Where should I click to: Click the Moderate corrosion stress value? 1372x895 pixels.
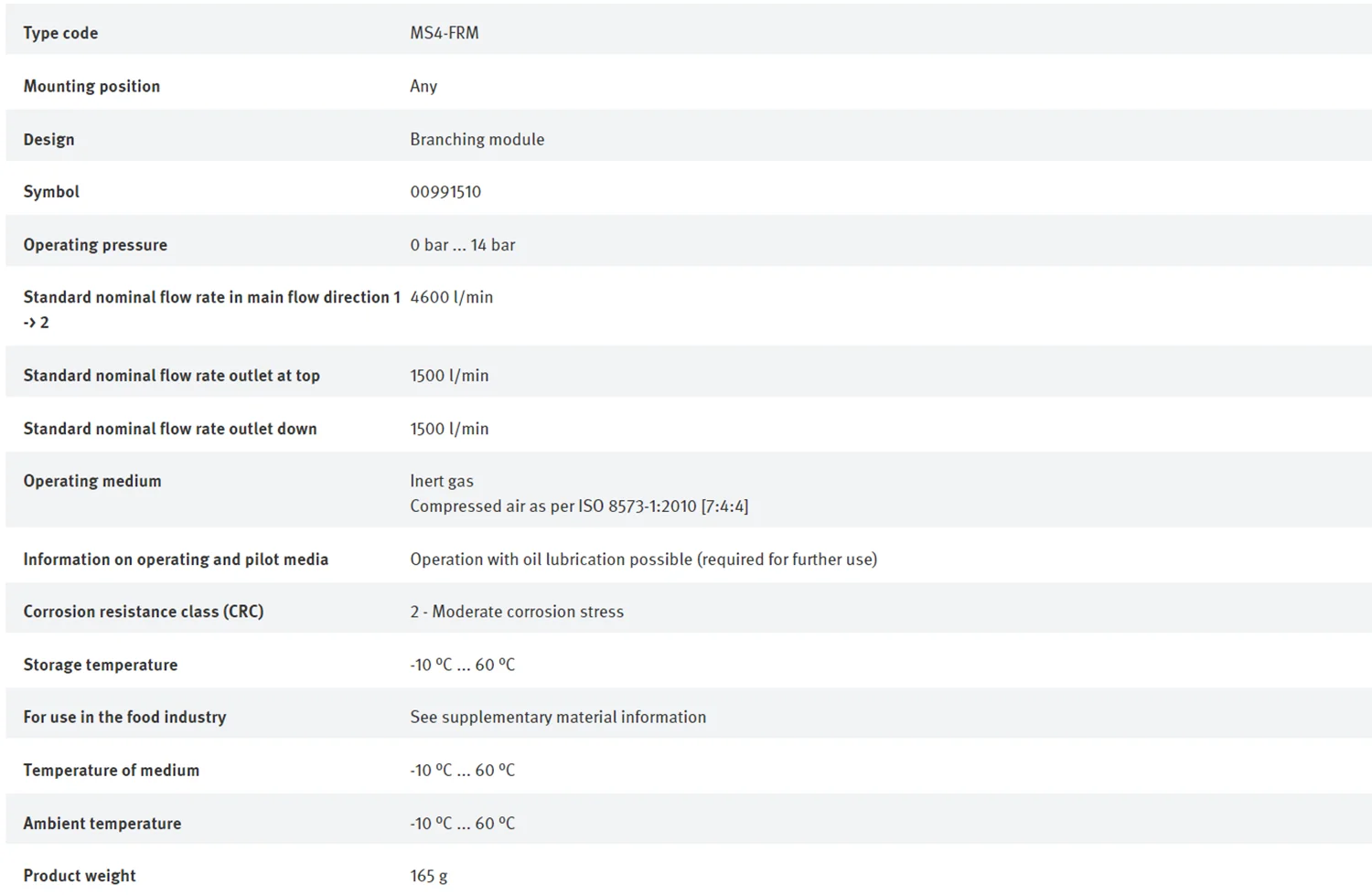click(x=517, y=612)
